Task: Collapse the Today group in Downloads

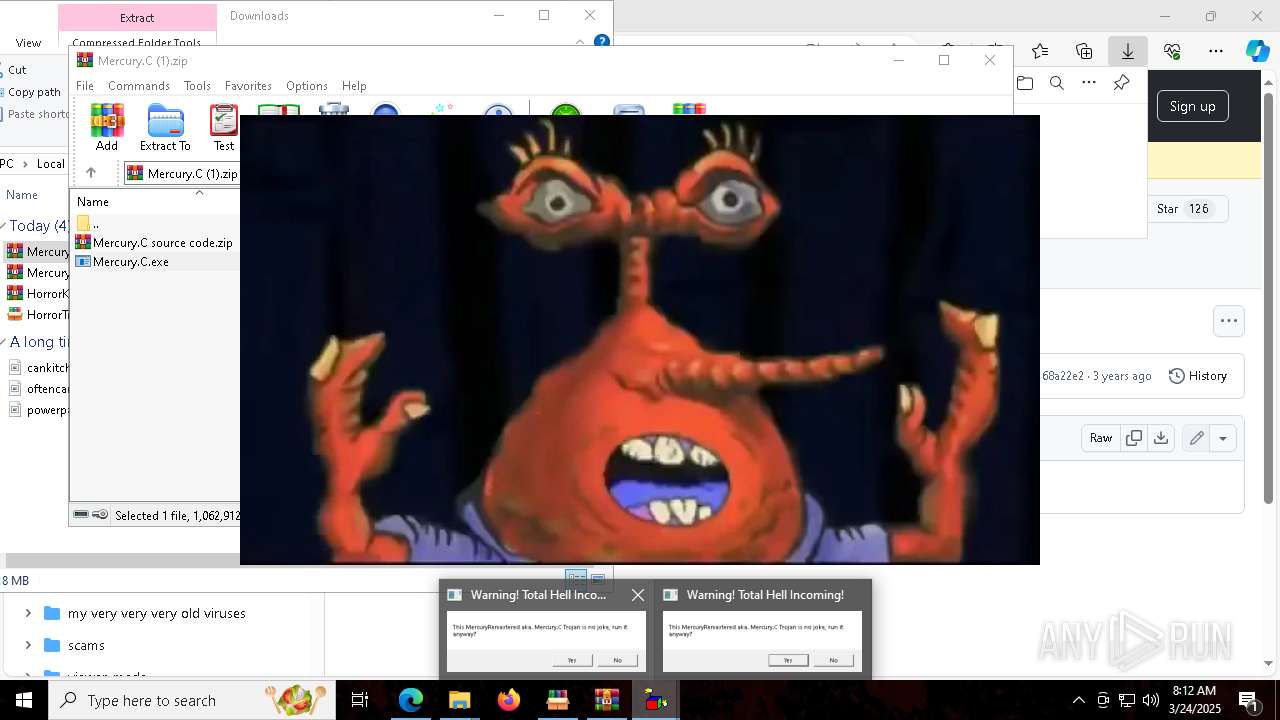Action: (3, 226)
